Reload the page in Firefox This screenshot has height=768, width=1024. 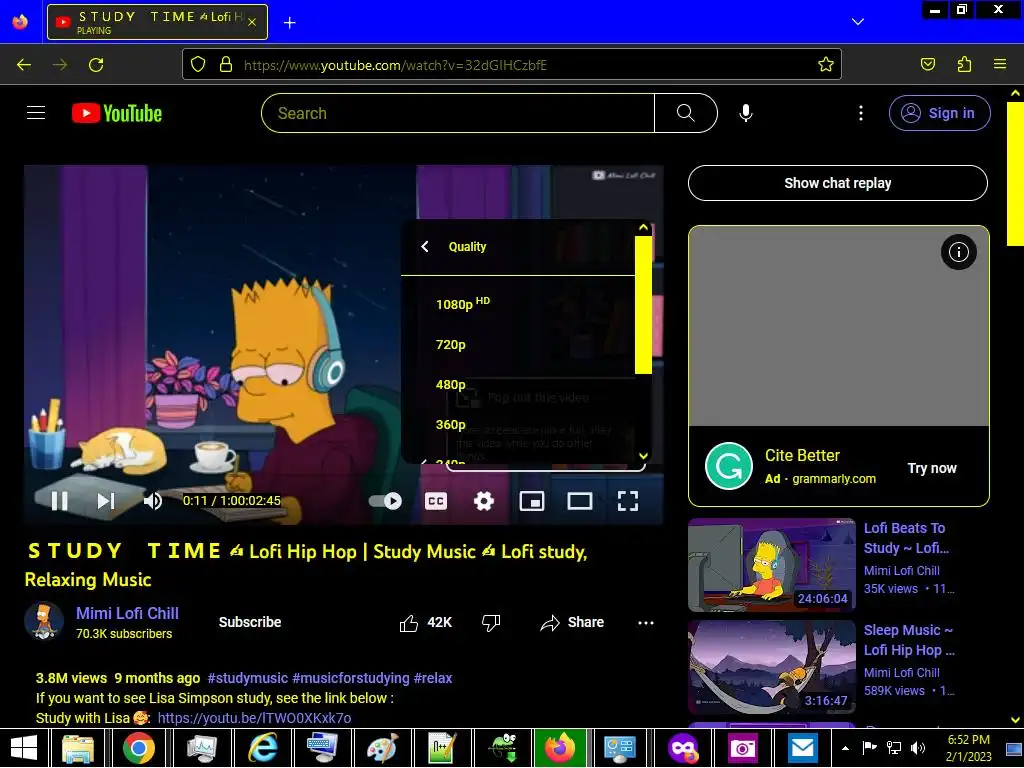(x=96, y=65)
